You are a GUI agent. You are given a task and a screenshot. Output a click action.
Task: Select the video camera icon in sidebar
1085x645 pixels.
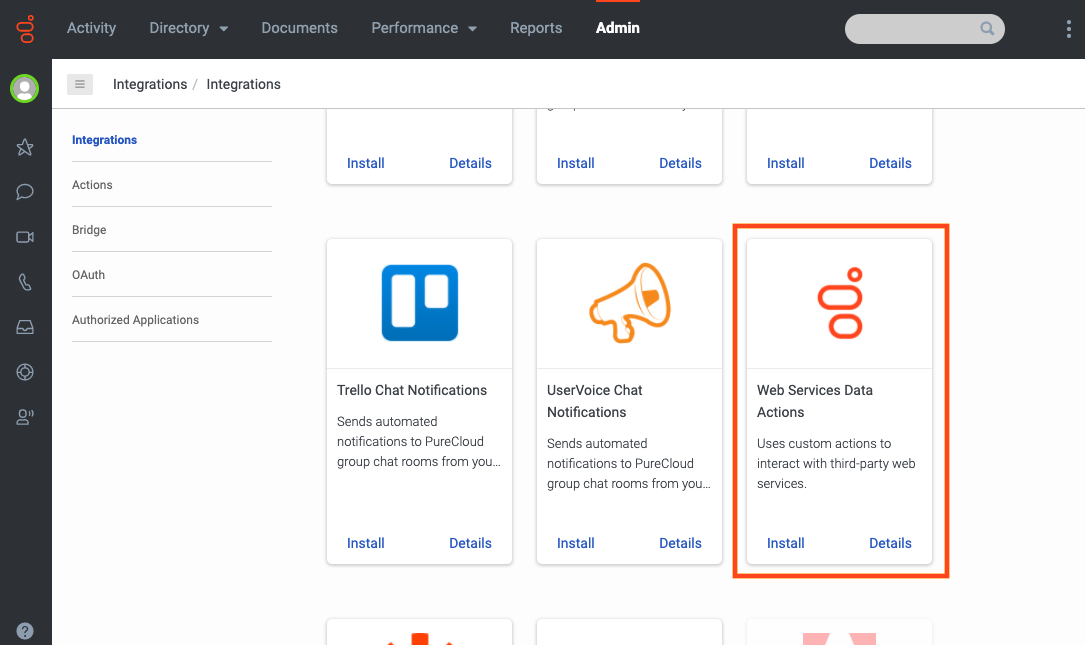click(25, 236)
